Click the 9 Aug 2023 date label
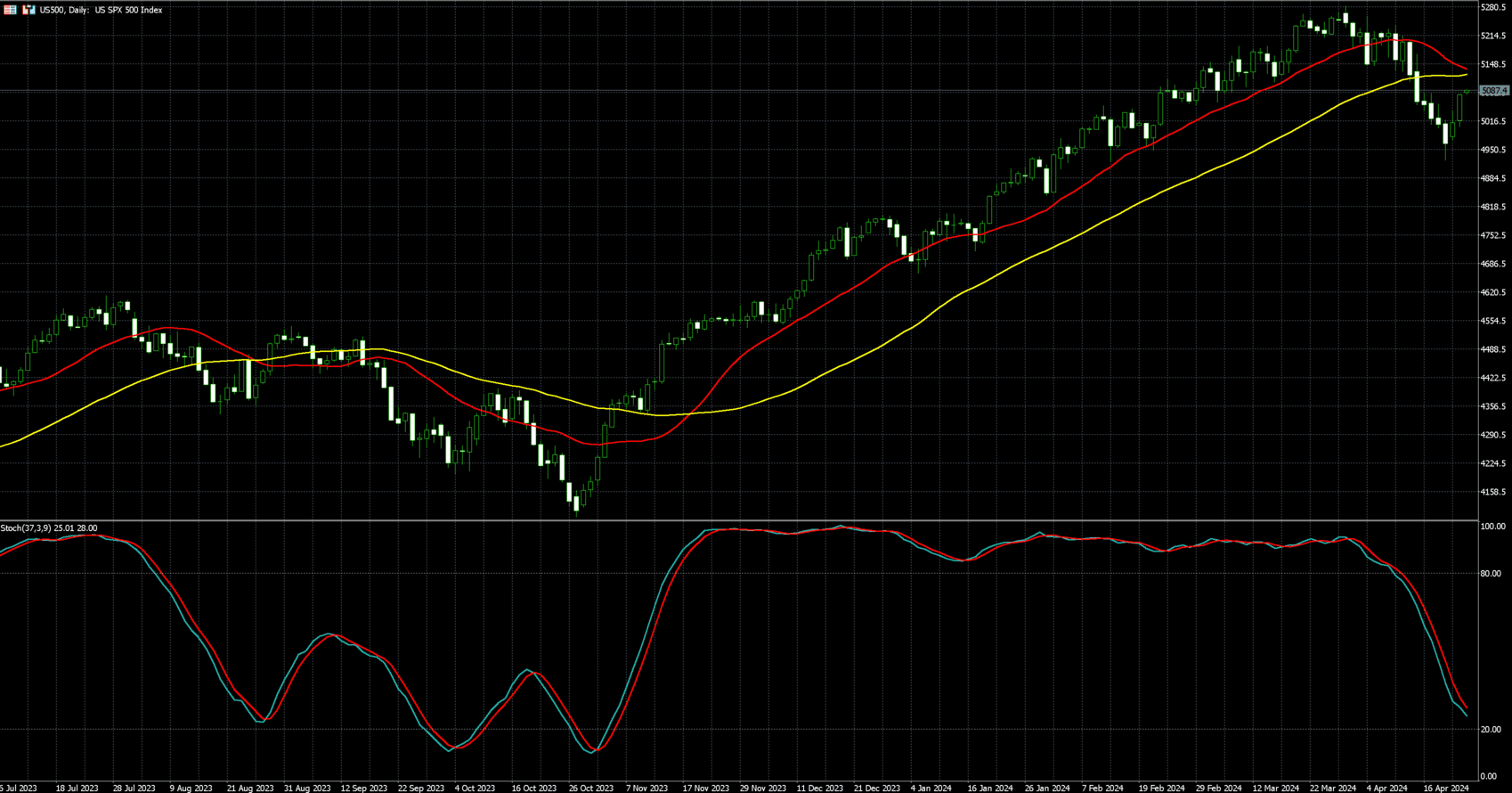The height and width of the screenshot is (793, 1512). coord(191,788)
